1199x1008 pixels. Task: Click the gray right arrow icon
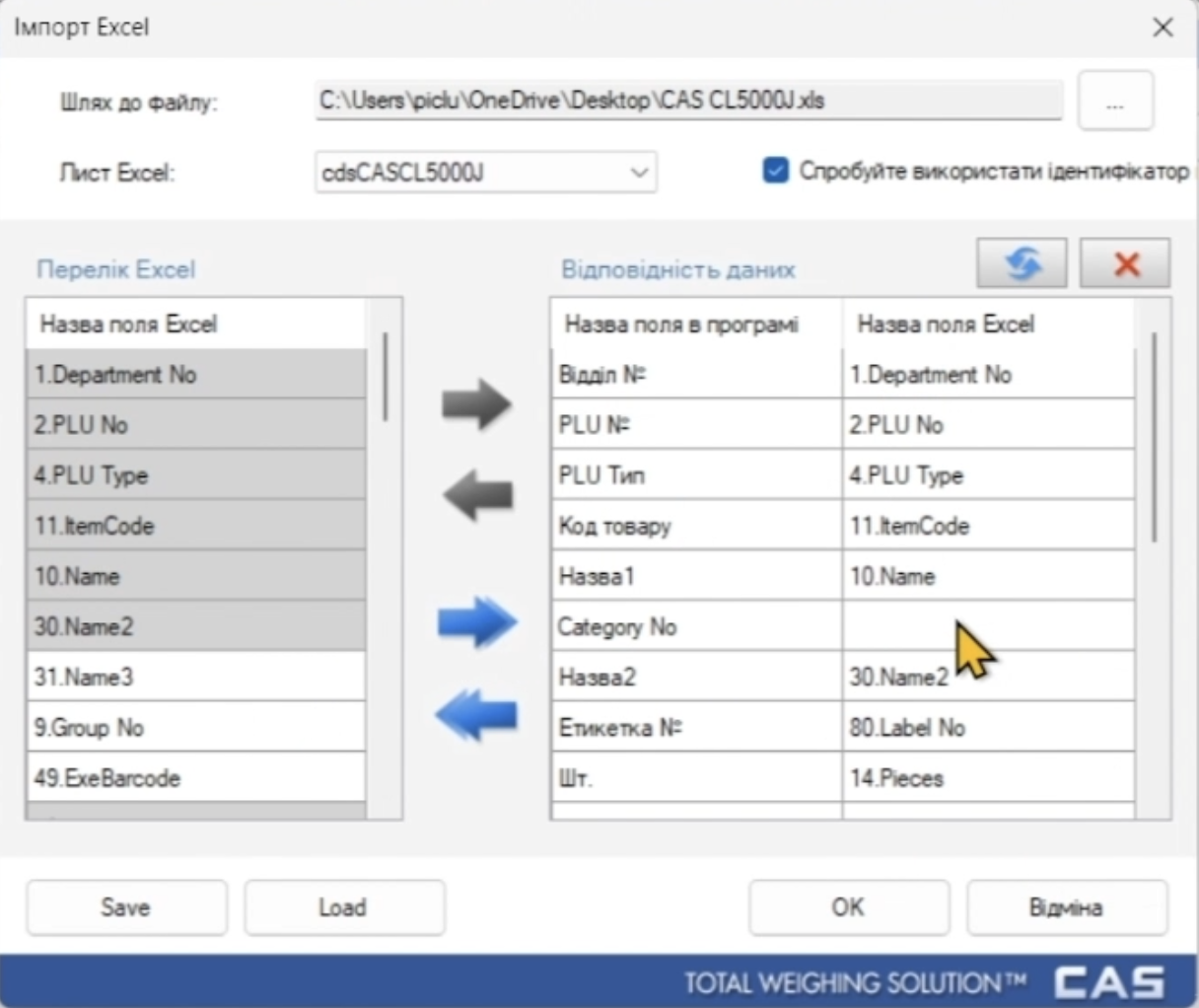[476, 403]
